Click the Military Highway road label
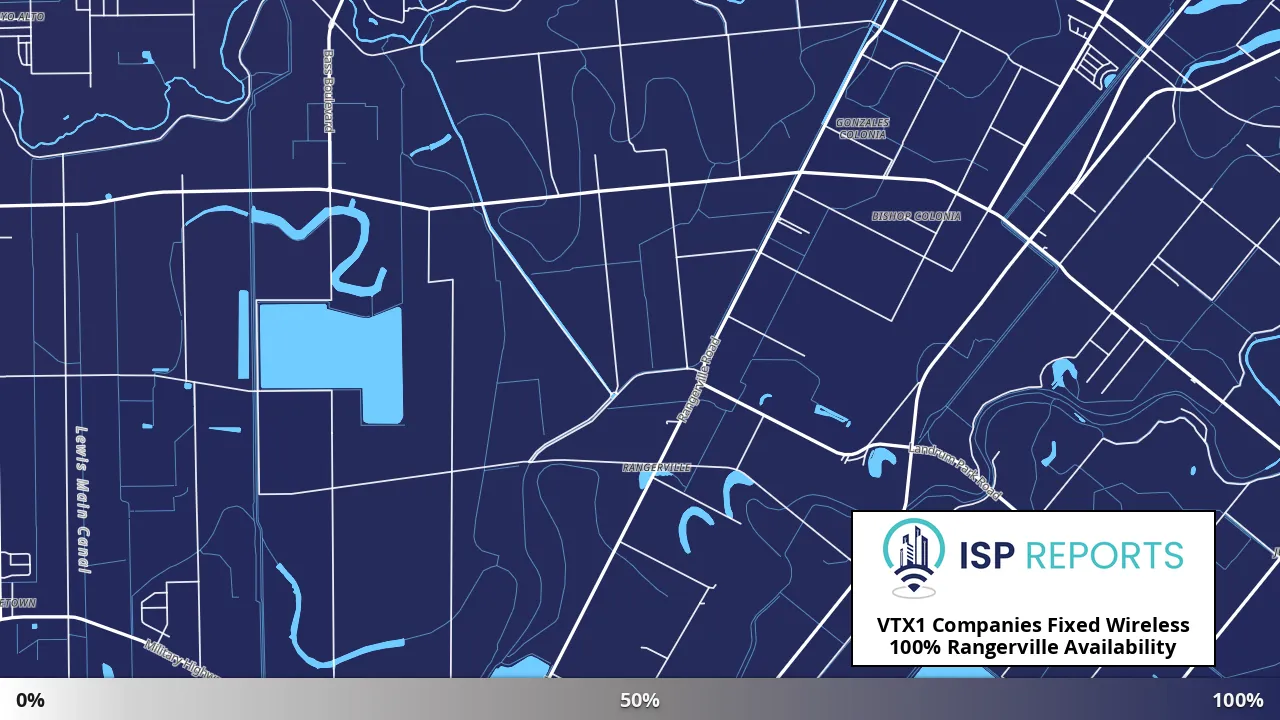This screenshot has height=720, width=1280. pos(182,660)
